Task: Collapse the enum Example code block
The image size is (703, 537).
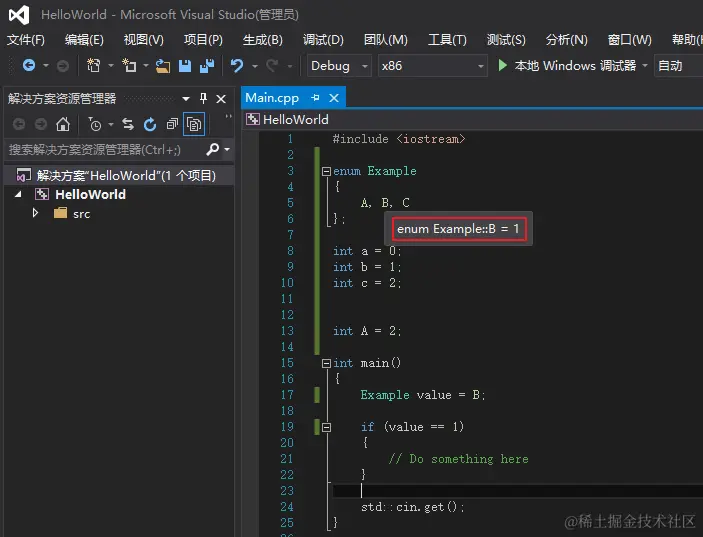Action: click(326, 171)
